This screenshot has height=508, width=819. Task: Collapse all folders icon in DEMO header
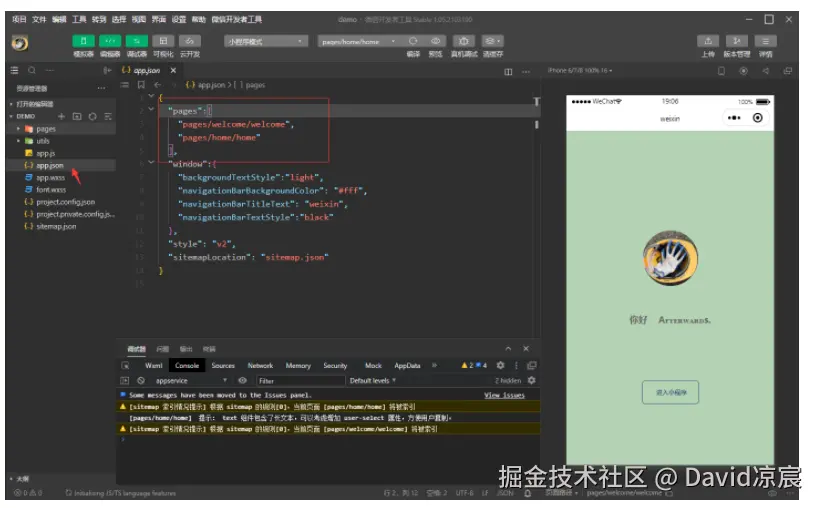[x=108, y=116]
